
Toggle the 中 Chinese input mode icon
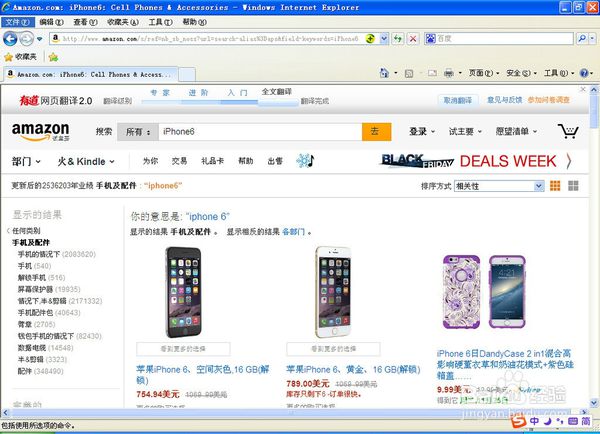click(534, 421)
